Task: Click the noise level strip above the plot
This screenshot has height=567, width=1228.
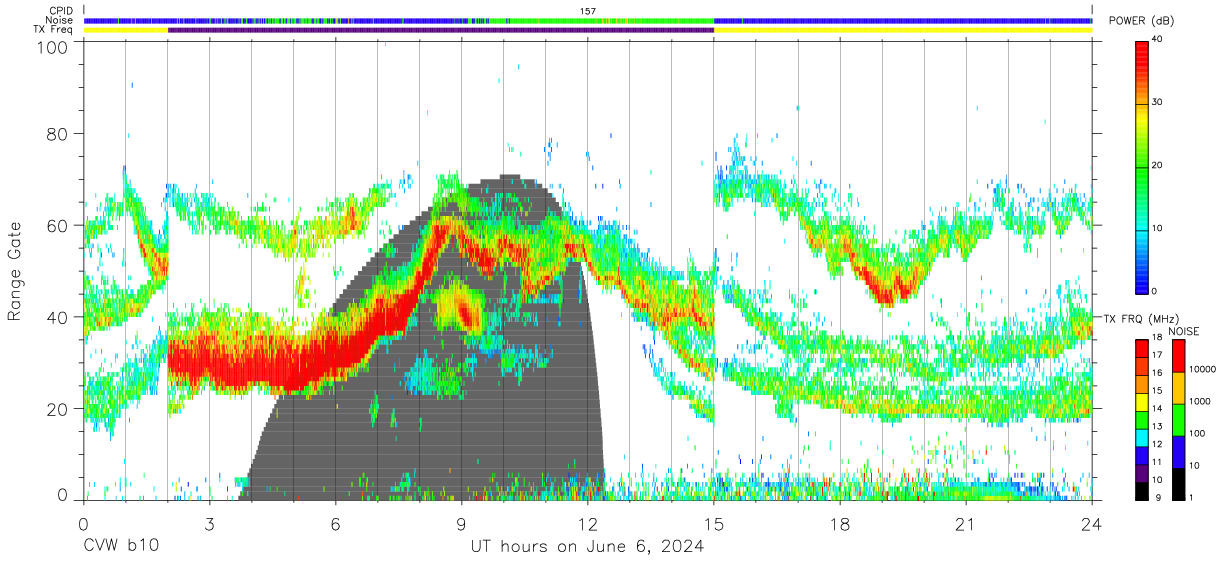Action: (588, 20)
